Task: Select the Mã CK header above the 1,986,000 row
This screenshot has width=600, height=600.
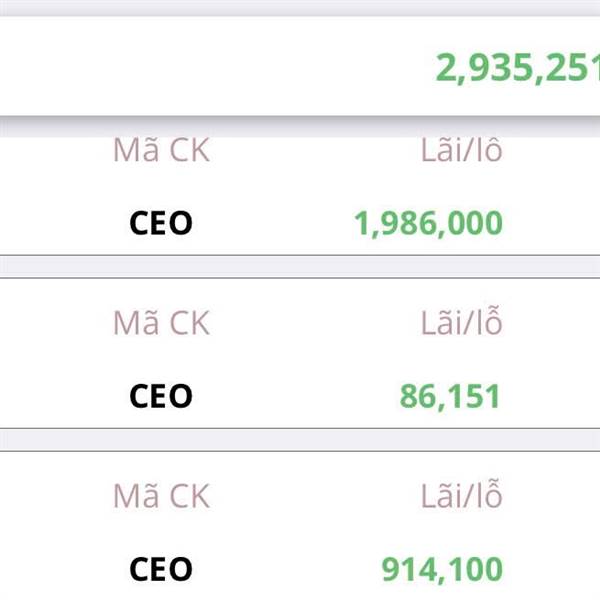Action: click(161, 152)
